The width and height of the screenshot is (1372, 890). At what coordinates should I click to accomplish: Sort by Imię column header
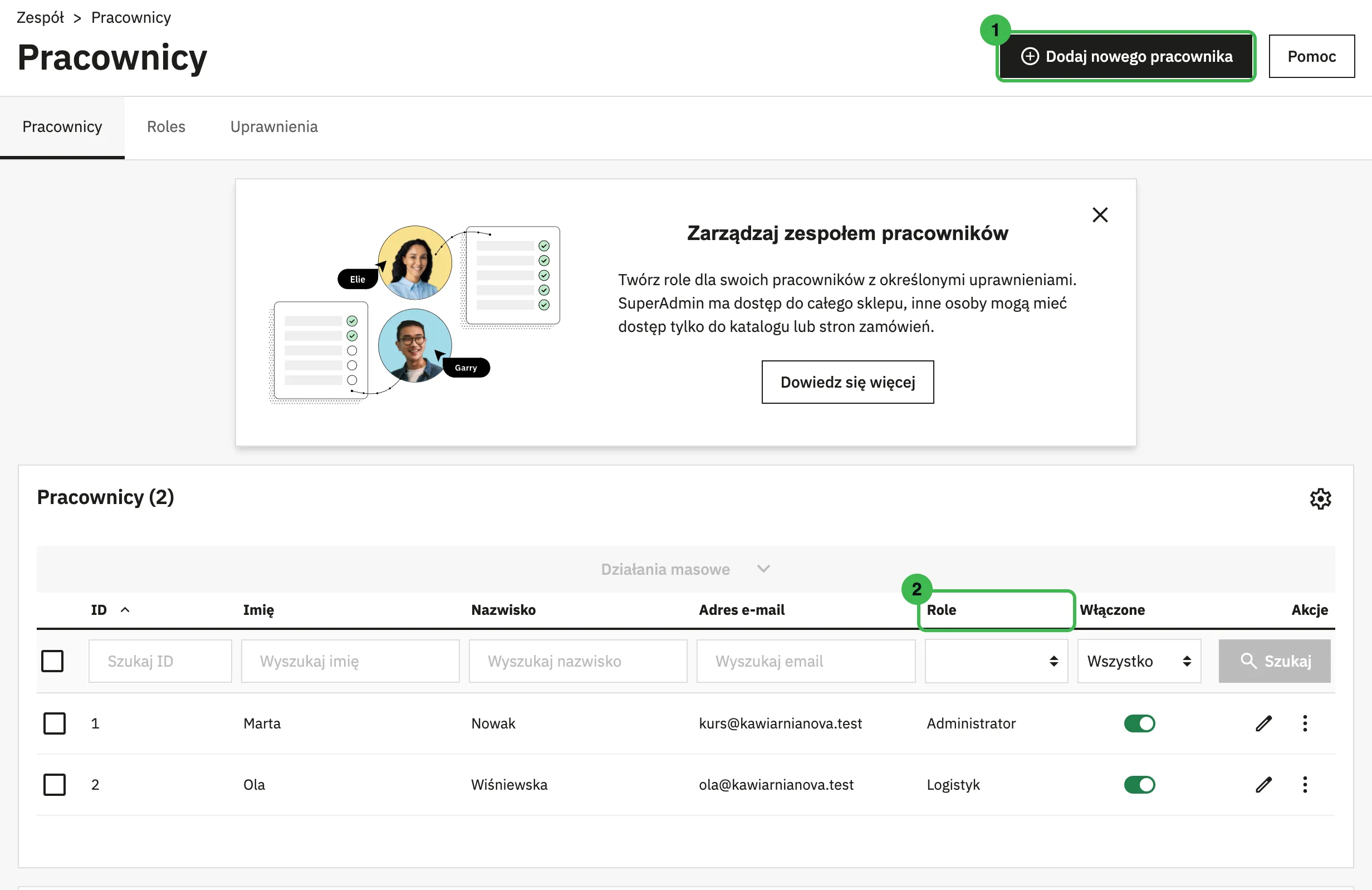259,610
